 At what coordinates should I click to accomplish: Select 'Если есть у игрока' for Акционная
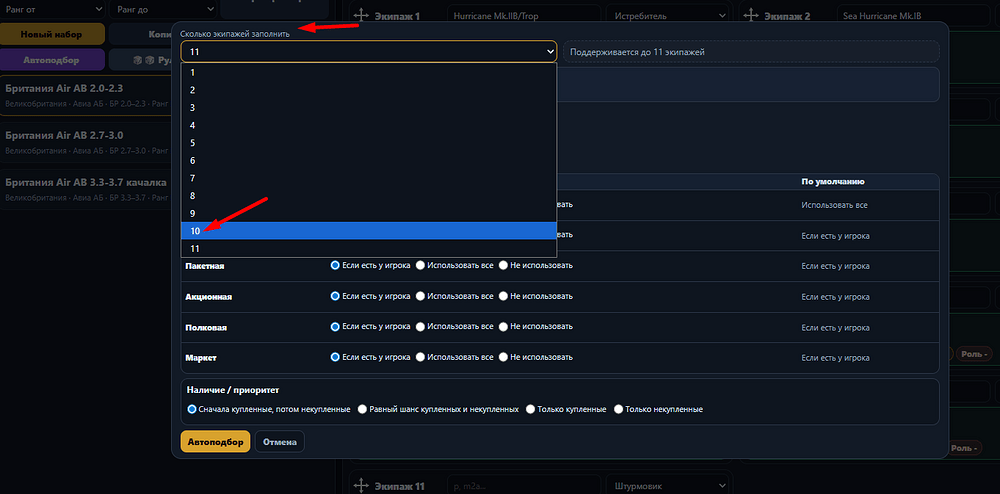pos(335,296)
